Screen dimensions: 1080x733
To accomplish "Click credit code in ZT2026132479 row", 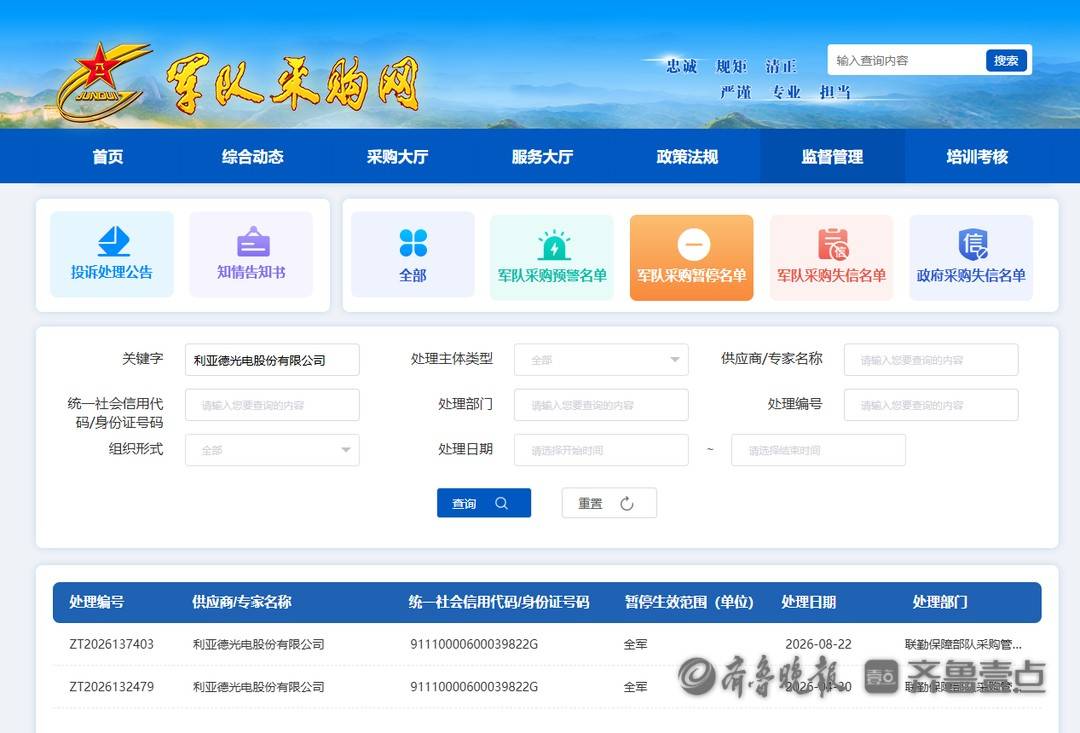I will coord(474,687).
